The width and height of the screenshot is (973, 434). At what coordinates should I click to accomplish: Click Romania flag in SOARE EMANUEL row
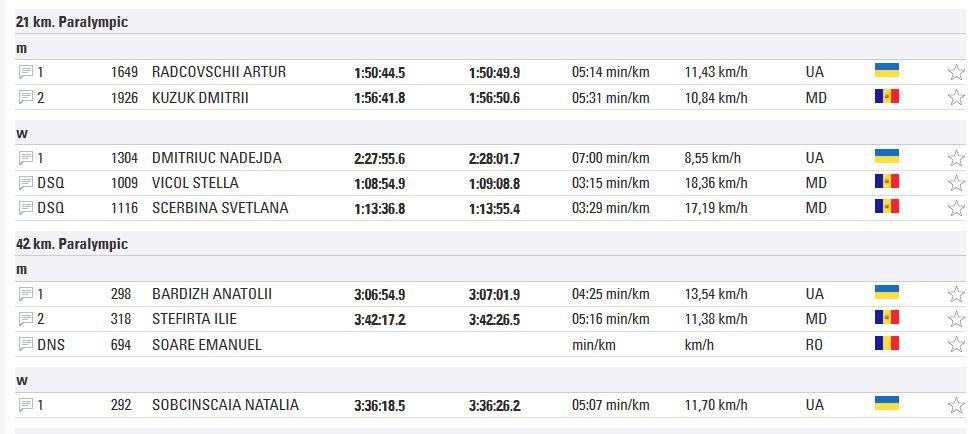pos(886,343)
